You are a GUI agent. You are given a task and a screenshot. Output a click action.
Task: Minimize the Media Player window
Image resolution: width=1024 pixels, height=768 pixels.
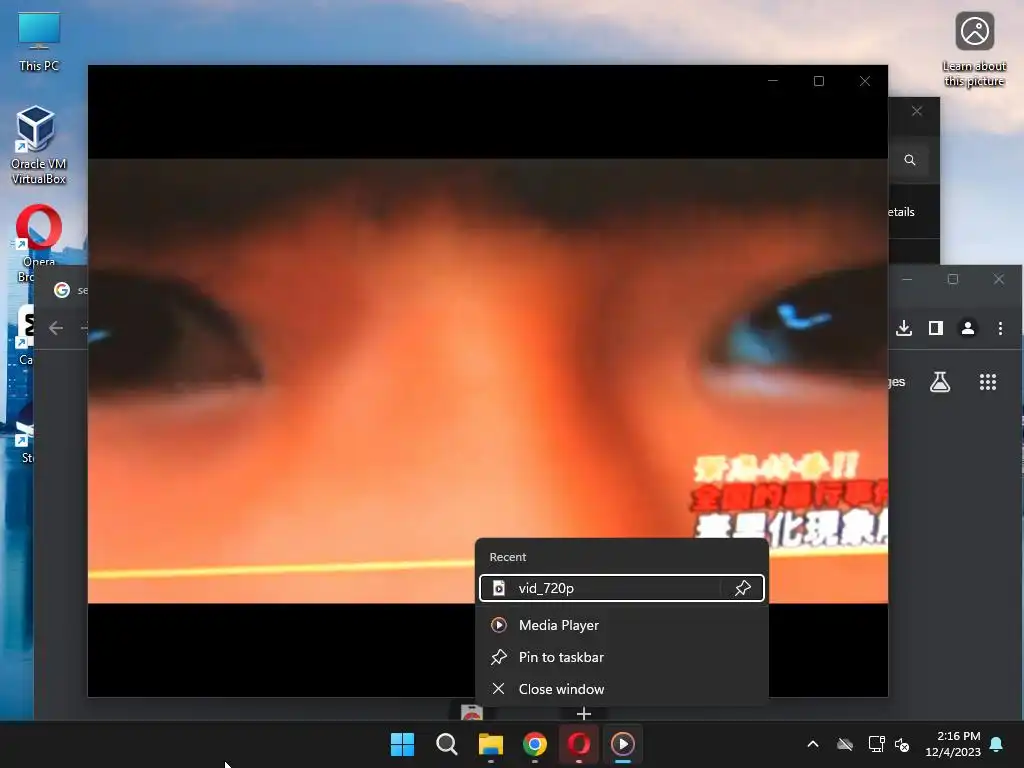(x=773, y=81)
